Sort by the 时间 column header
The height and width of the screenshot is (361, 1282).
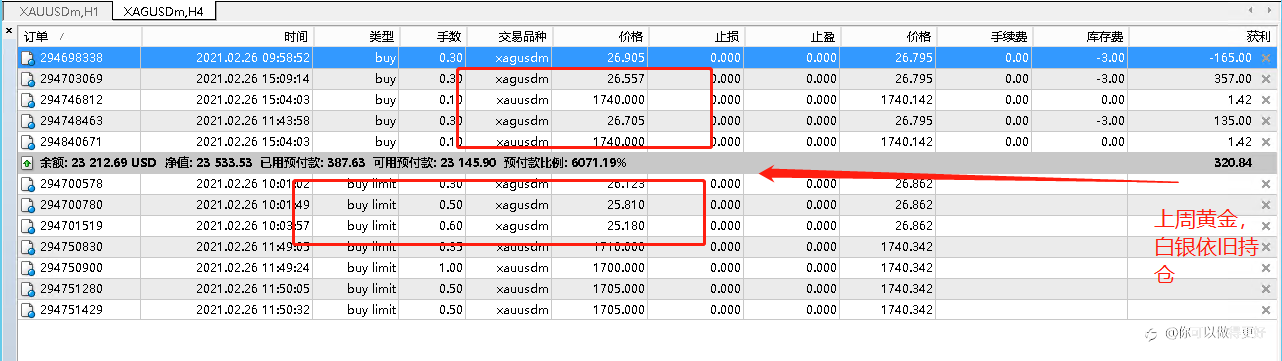point(228,36)
